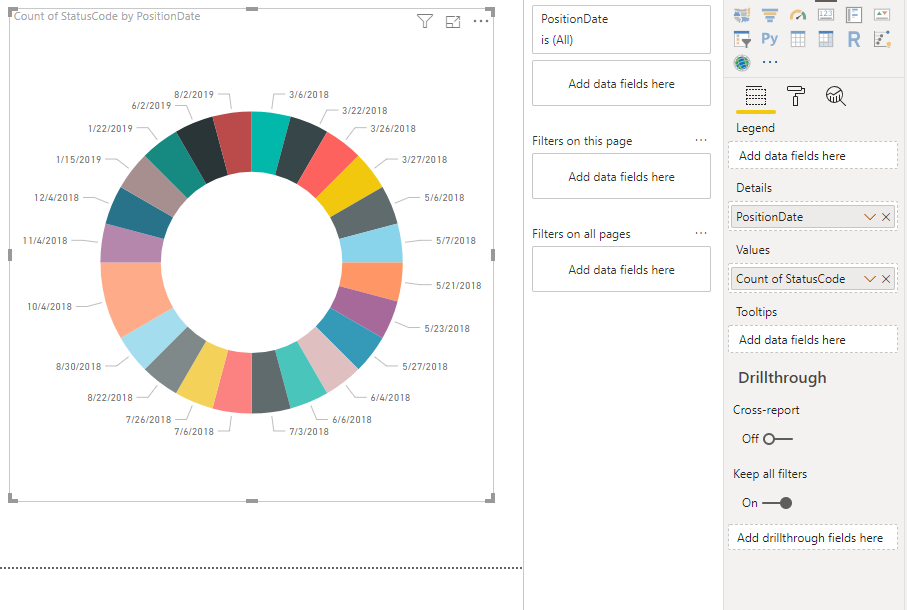Select the KPI visual icon
Screen dimensions: 907x610
coord(882,14)
